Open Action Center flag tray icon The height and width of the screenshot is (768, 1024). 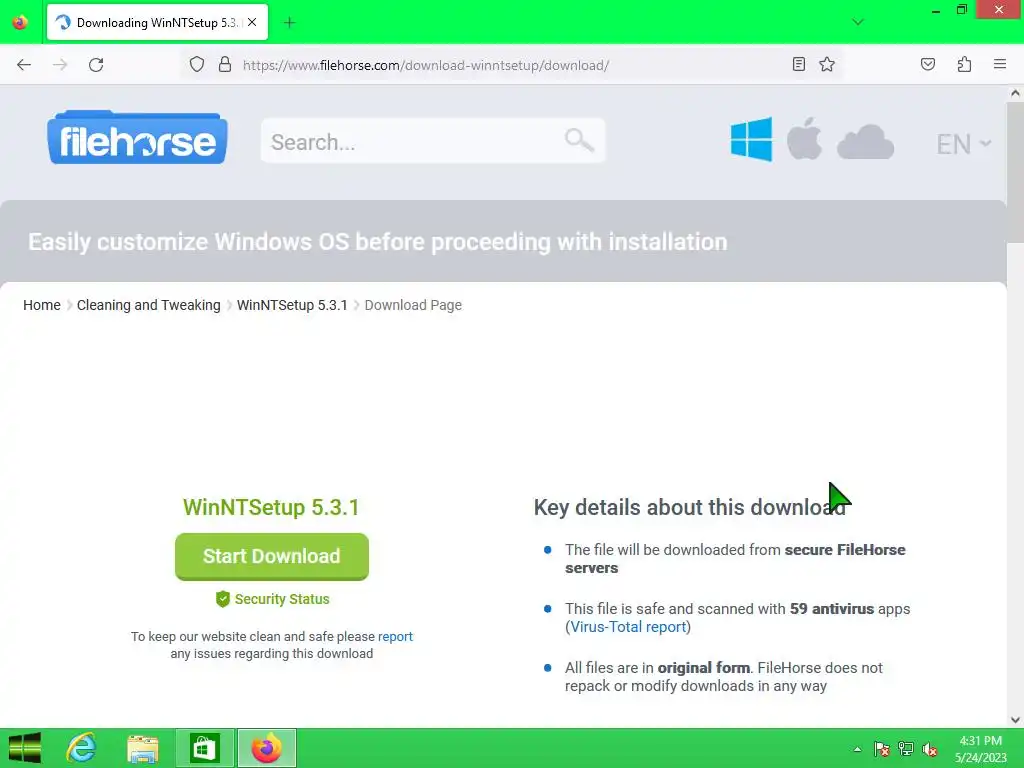coord(882,749)
